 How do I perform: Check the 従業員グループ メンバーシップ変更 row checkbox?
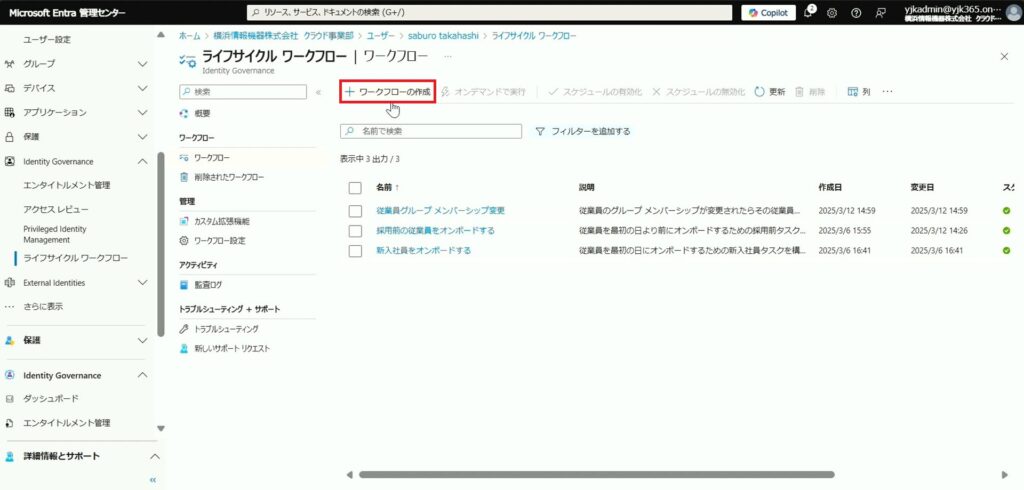tap(355, 211)
